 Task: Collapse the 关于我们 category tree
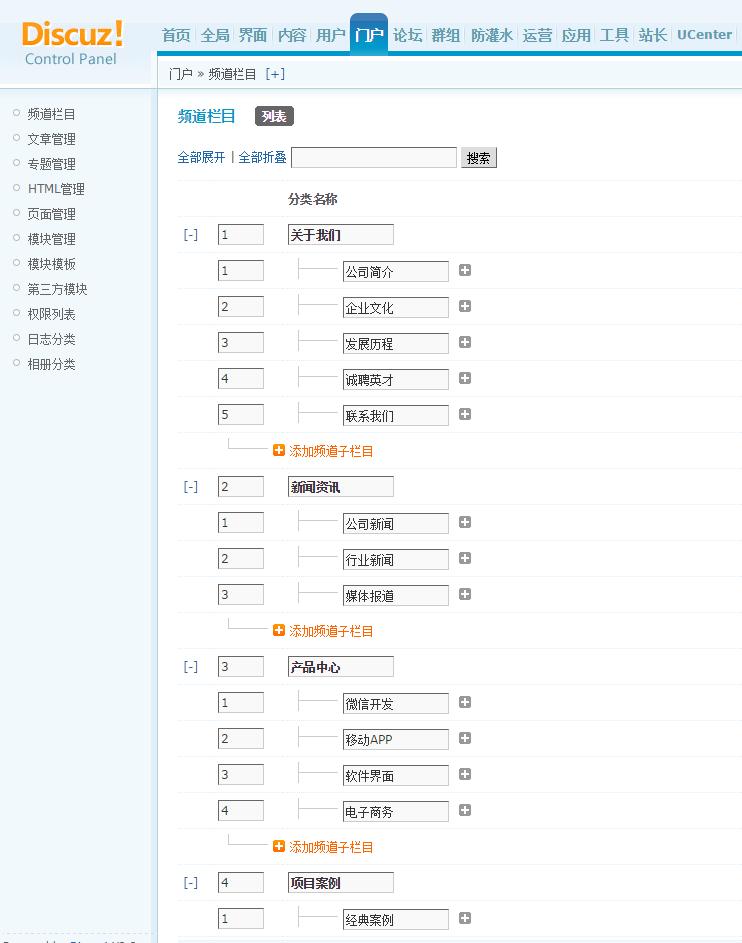[x=190, y=233]
